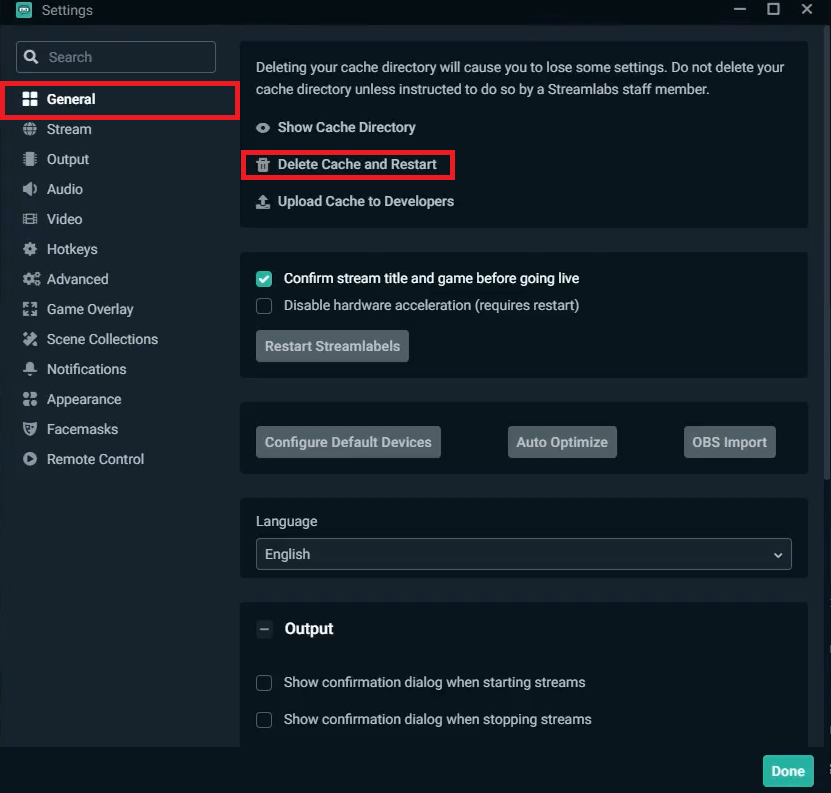
Task: Click the OBS Import button
Action: click(x=730, y=442)
